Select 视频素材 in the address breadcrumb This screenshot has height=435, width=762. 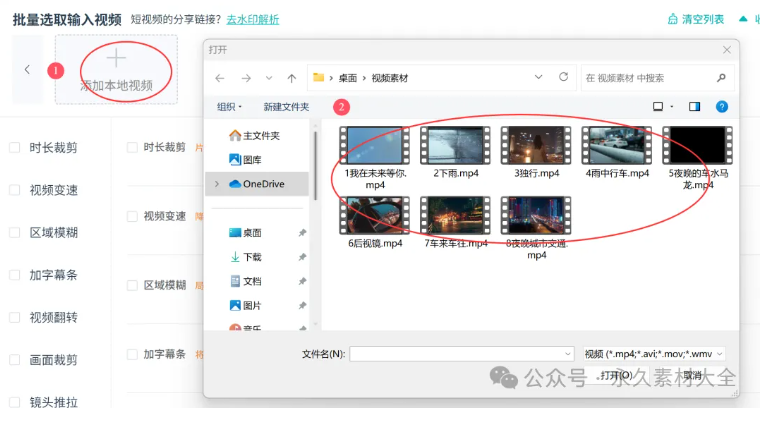tap(390, 78)
